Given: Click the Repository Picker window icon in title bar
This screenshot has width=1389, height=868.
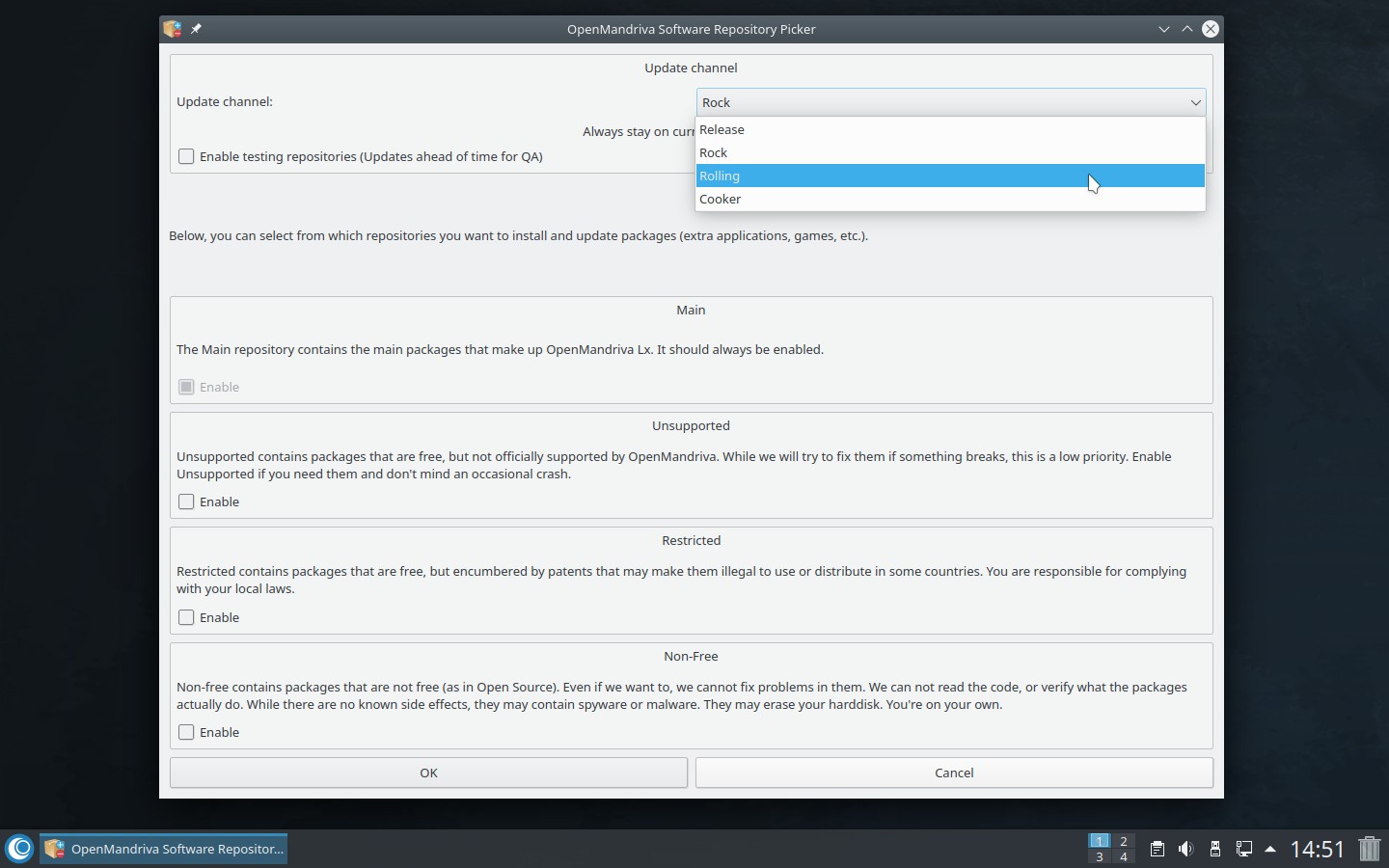Looking at the screenshot, I should (173, 29).
